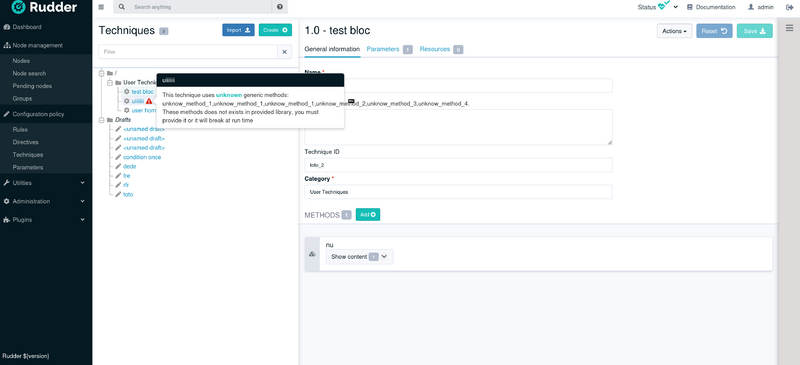Click the Create technique button
The image size is (800, 365).
coord(276,30)
